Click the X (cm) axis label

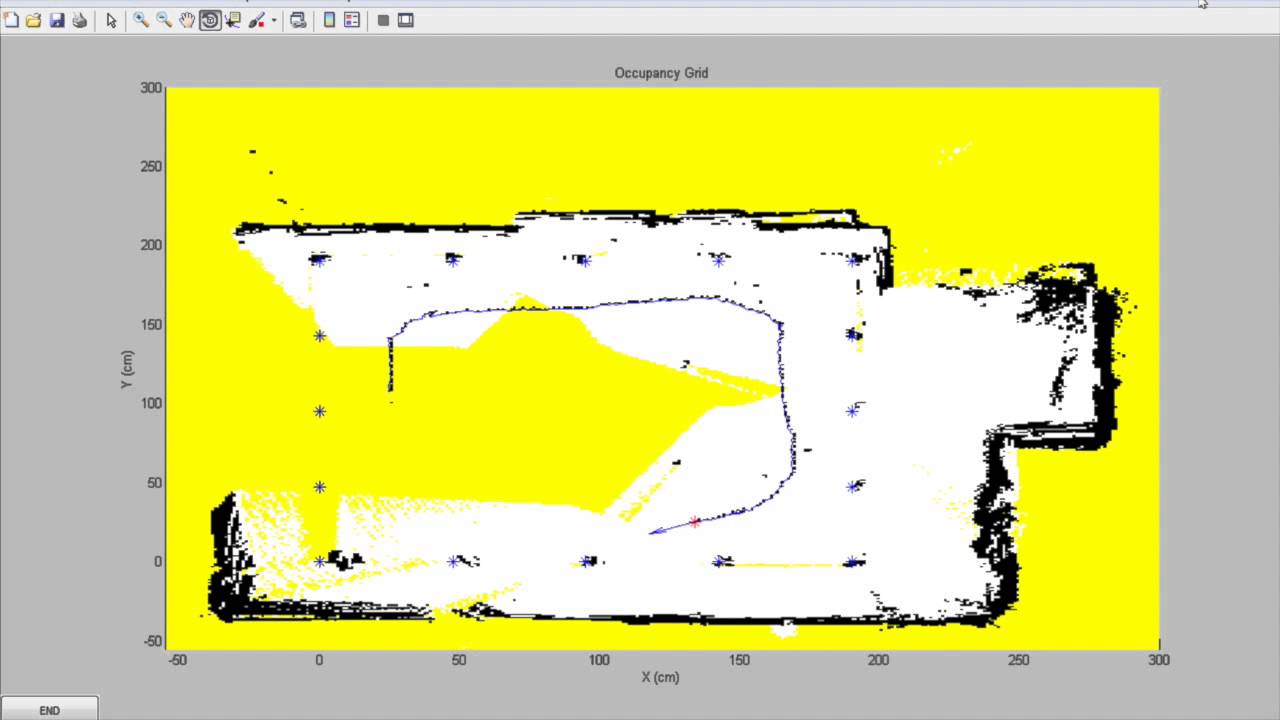660,677
